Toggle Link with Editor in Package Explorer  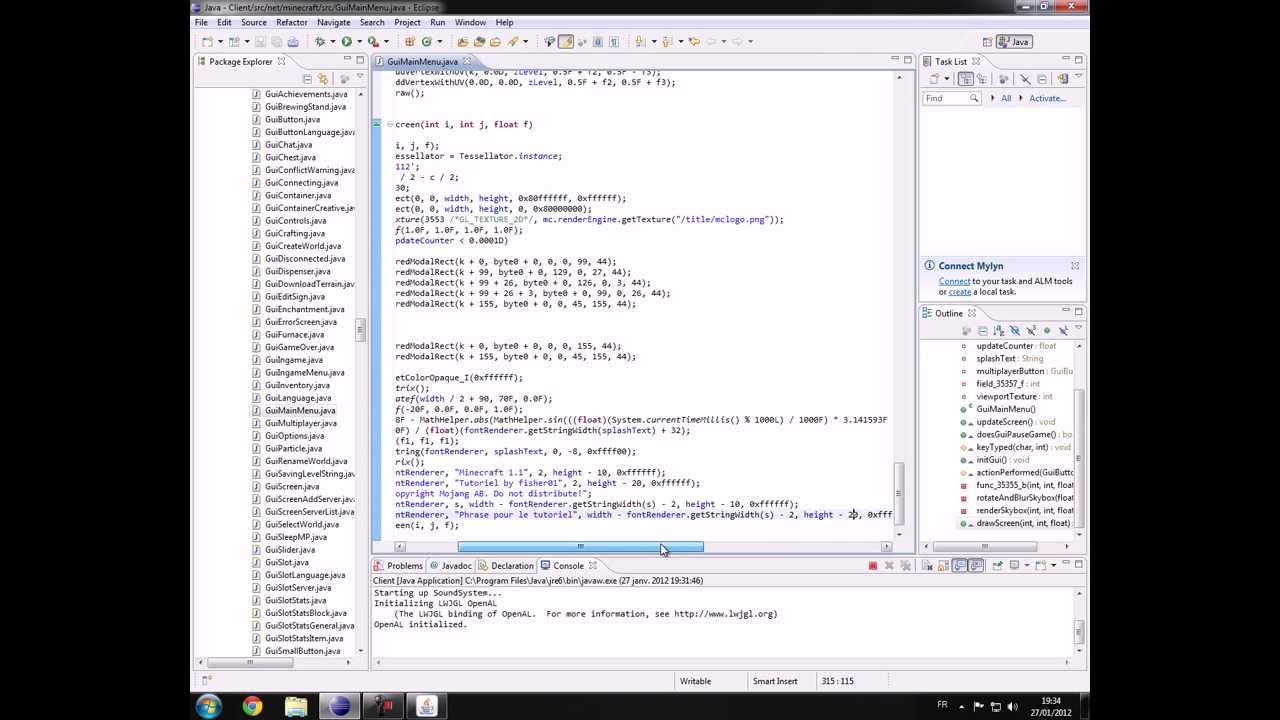[323, 79]
